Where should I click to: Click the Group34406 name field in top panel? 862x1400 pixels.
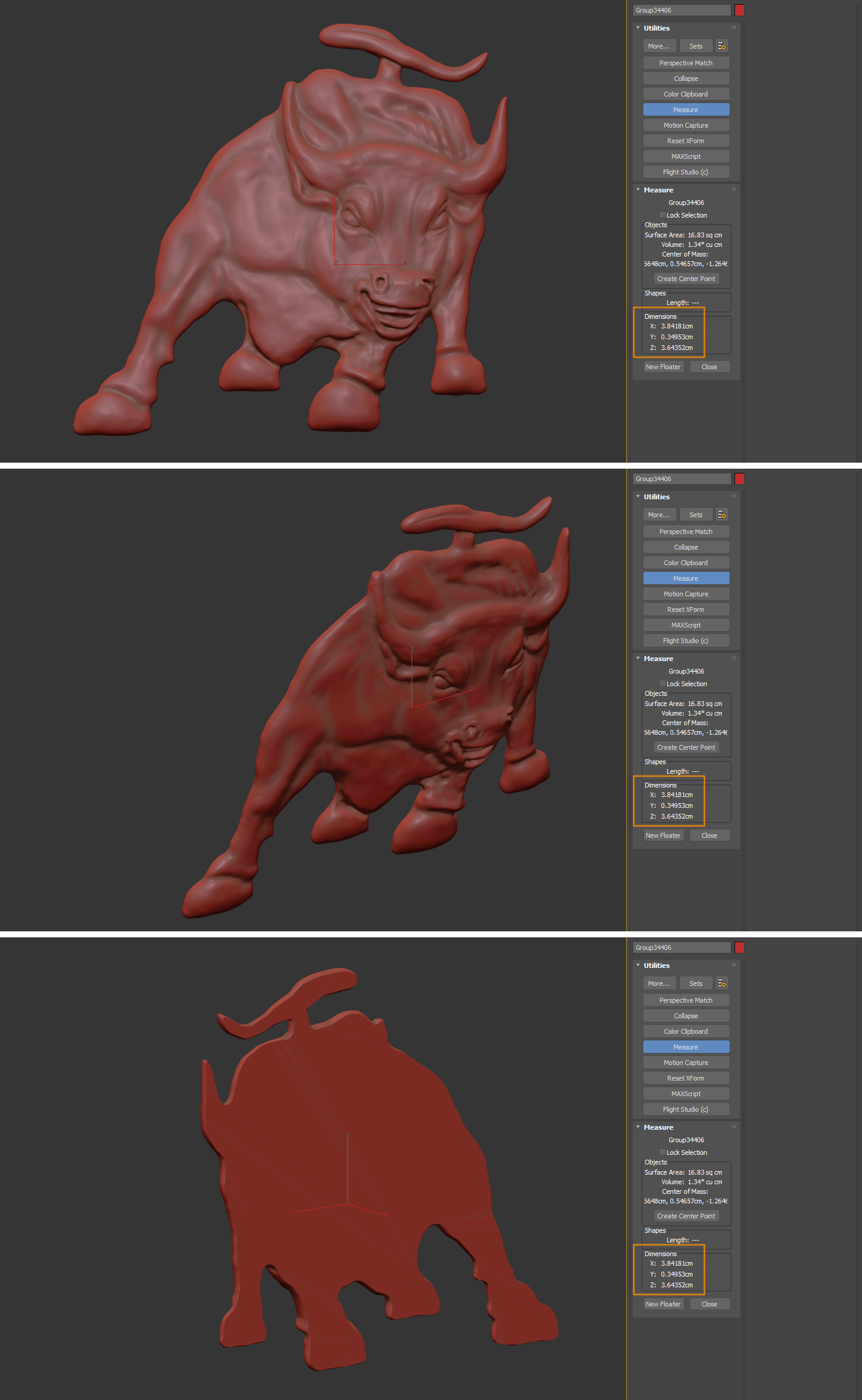pos(682,10)
